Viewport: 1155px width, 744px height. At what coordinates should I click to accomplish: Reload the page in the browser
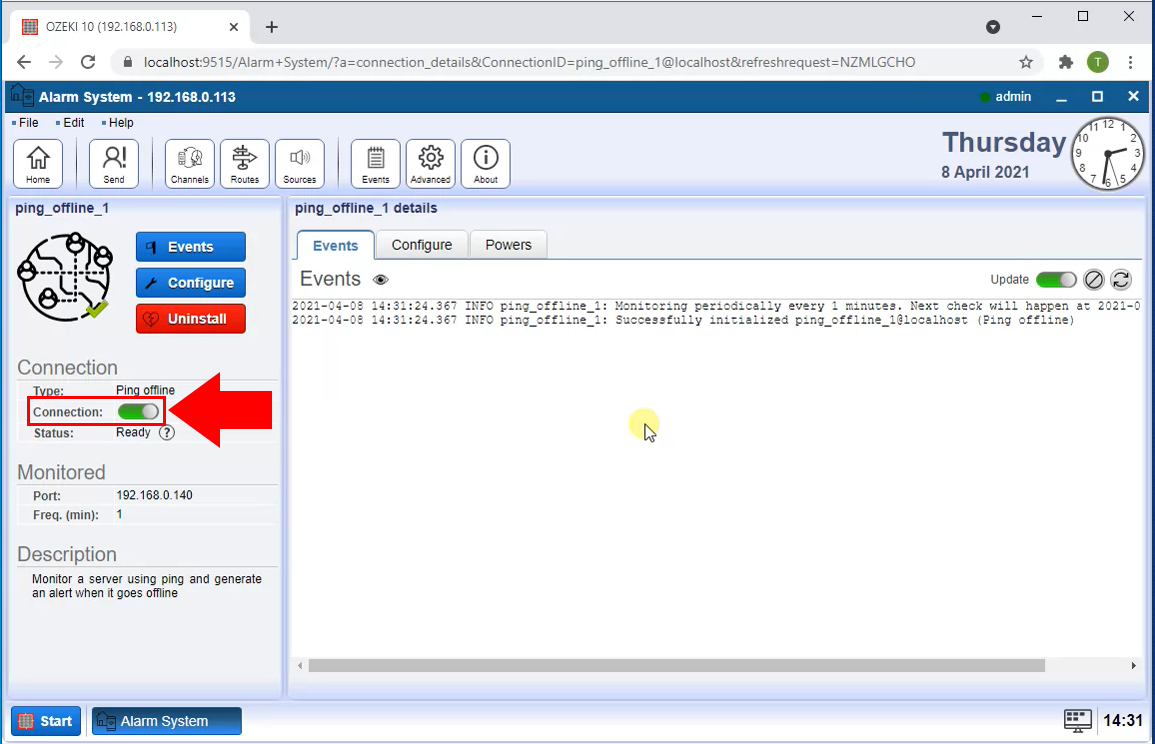coord(88,62)
